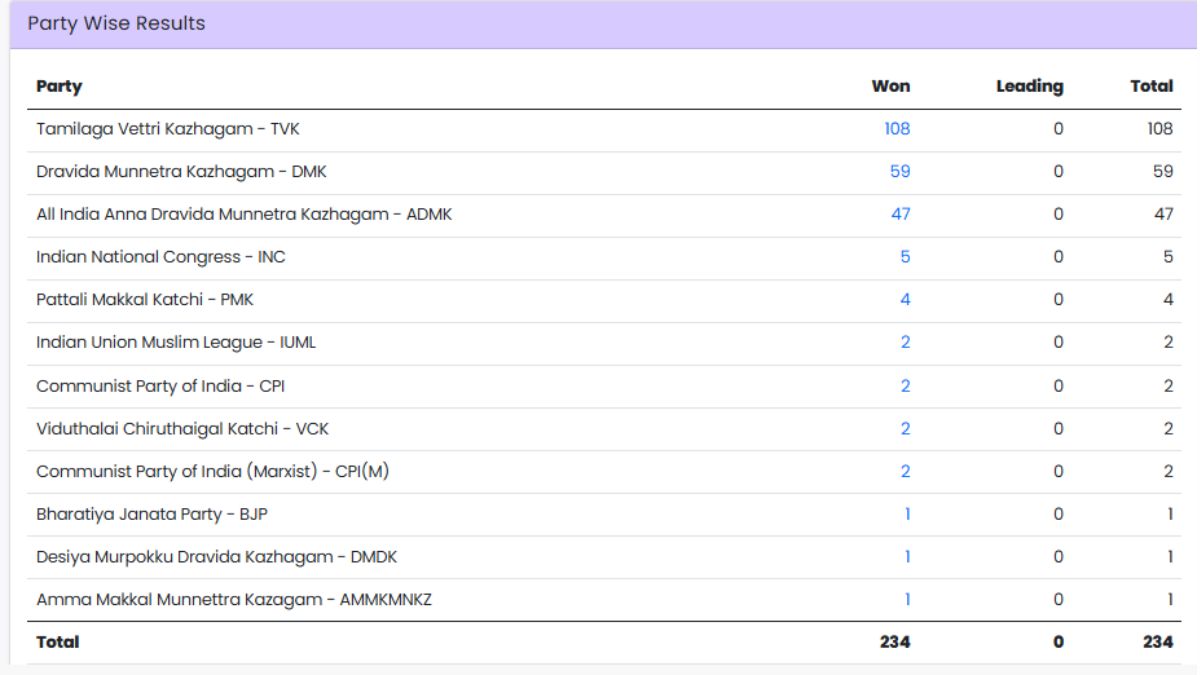Open INC won count link 5
The height and width of the screenshot is (675, 1200).
(905, 257)
